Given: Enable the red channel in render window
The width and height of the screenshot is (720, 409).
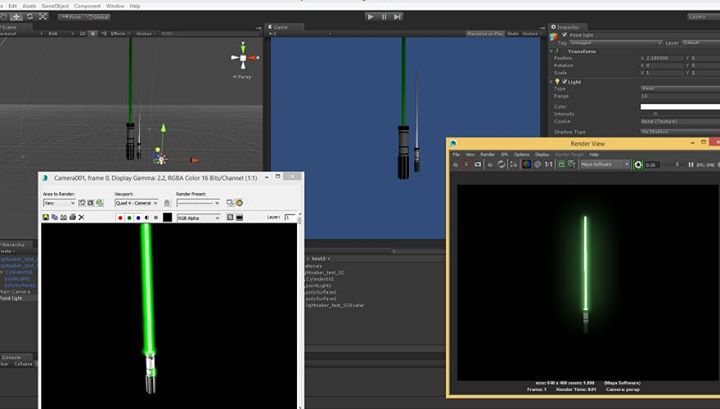Looking at the screenshot, I should (121, 217).
